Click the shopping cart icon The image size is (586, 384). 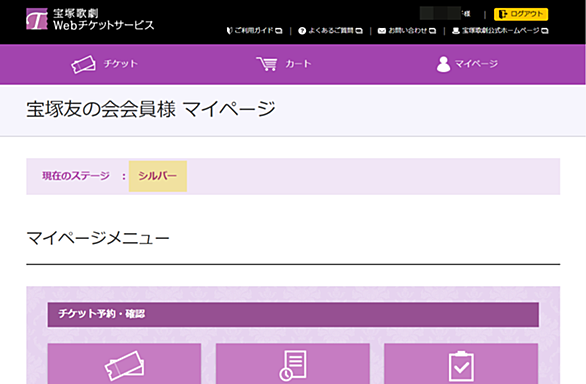click(x=267, y=64)
